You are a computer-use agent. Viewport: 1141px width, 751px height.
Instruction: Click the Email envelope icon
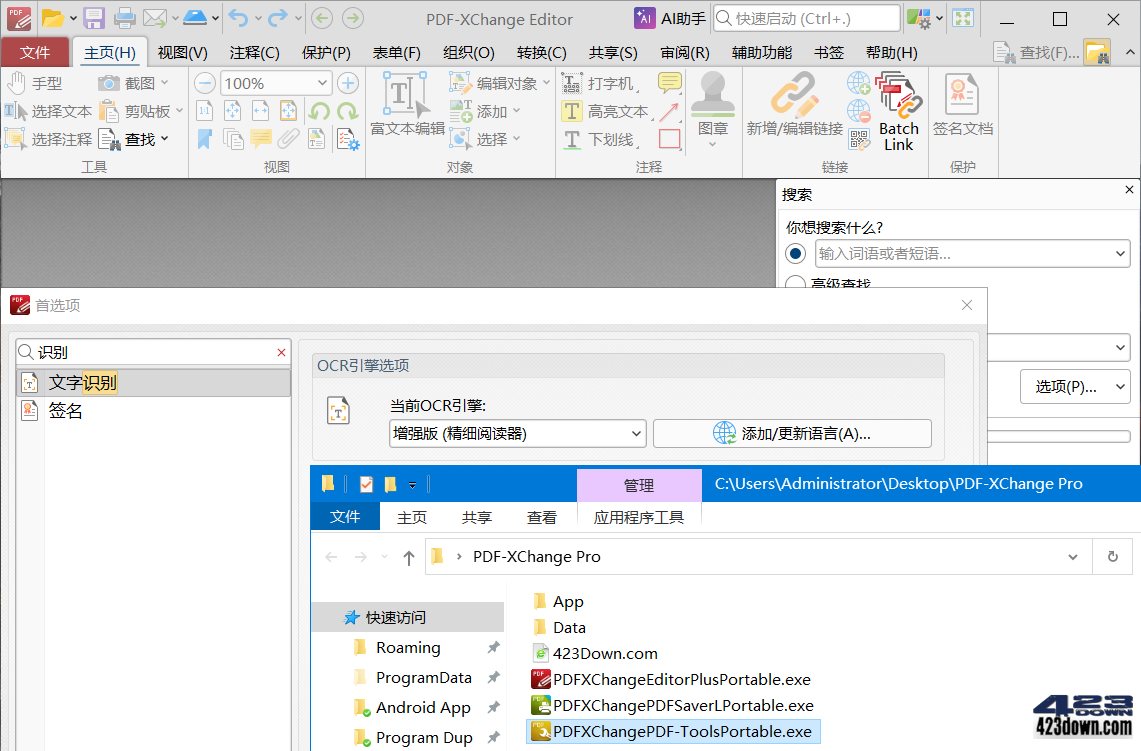coord(154,18)
